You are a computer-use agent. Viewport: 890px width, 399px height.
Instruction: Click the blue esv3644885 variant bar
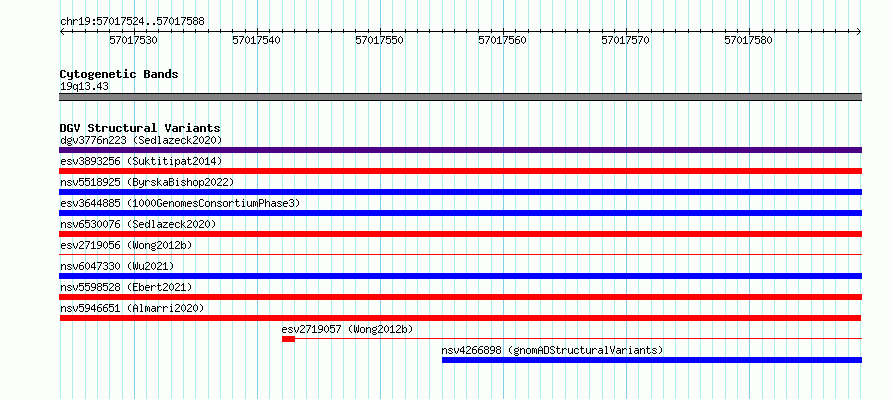[x=460, y=213]
